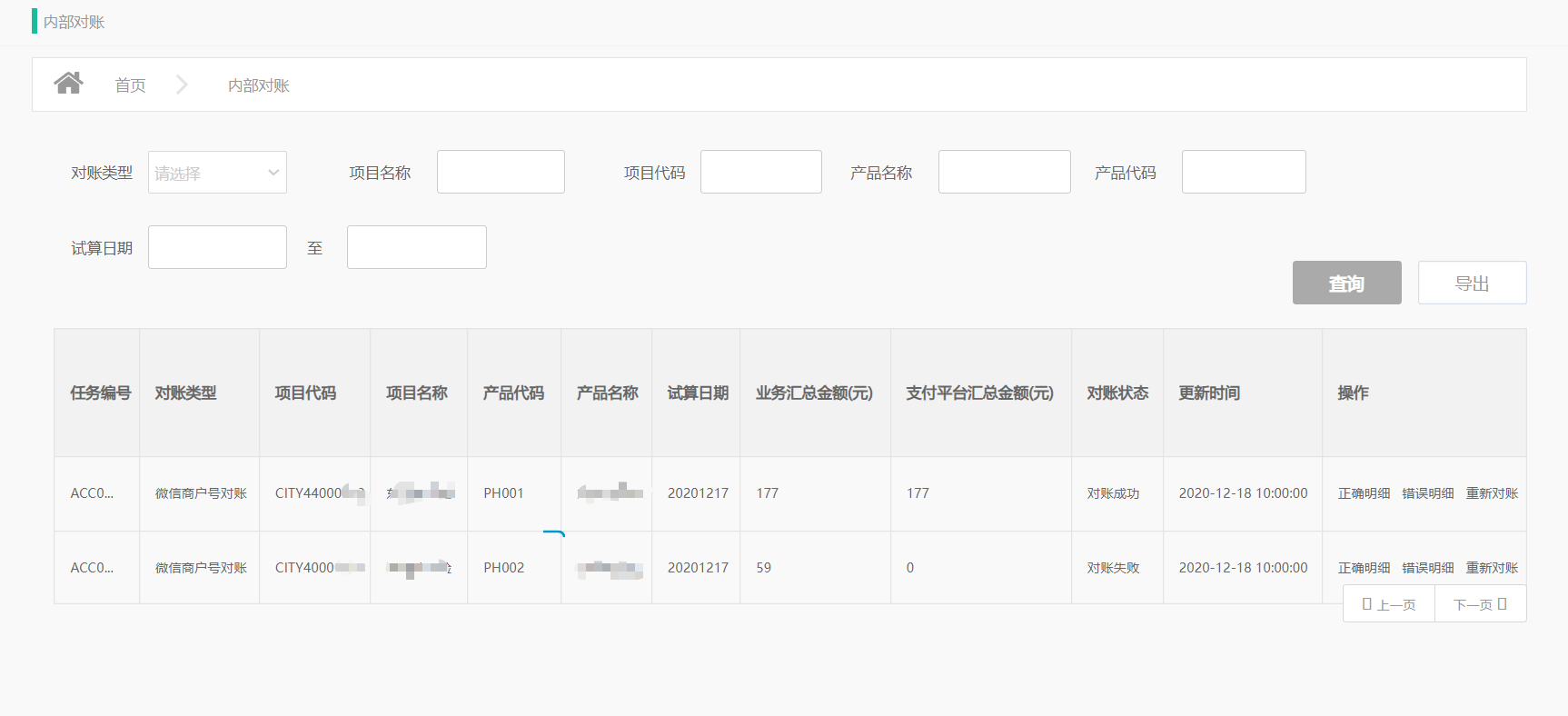Click the 产品代码 column header
The height and width of the screenshot is (716, 1568).
(514, 393)
